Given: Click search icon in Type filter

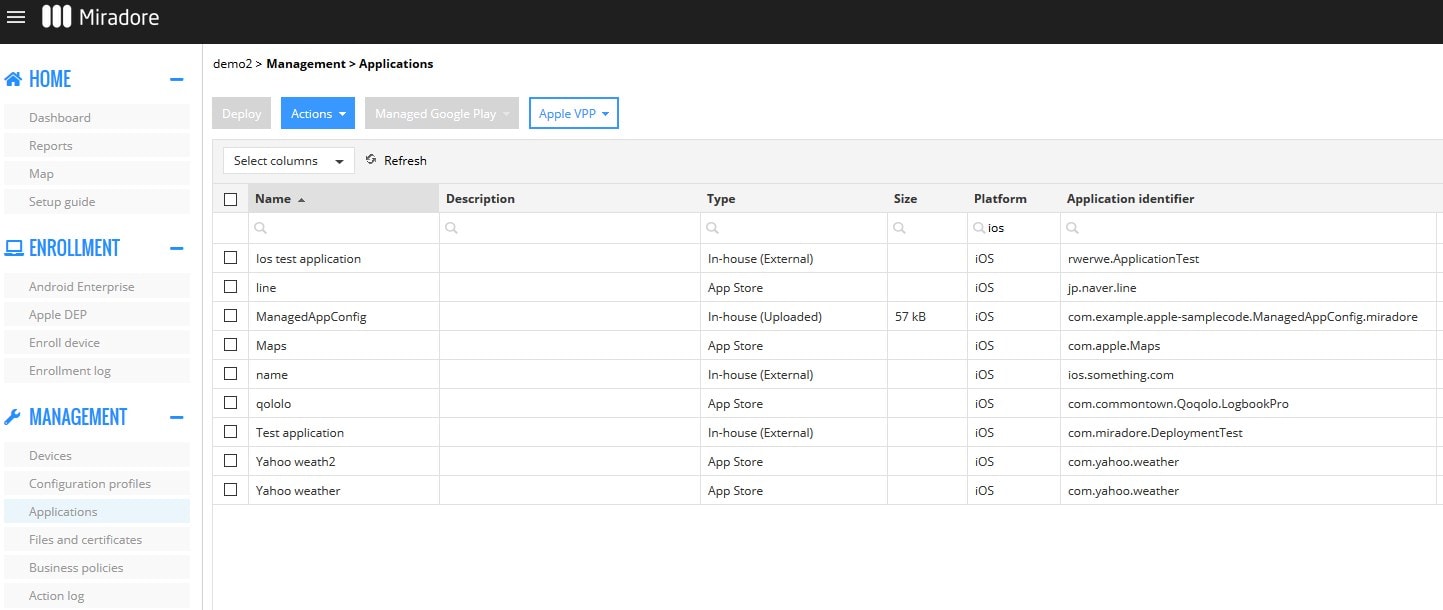Looking at the screenshot, I should (713, 228).
